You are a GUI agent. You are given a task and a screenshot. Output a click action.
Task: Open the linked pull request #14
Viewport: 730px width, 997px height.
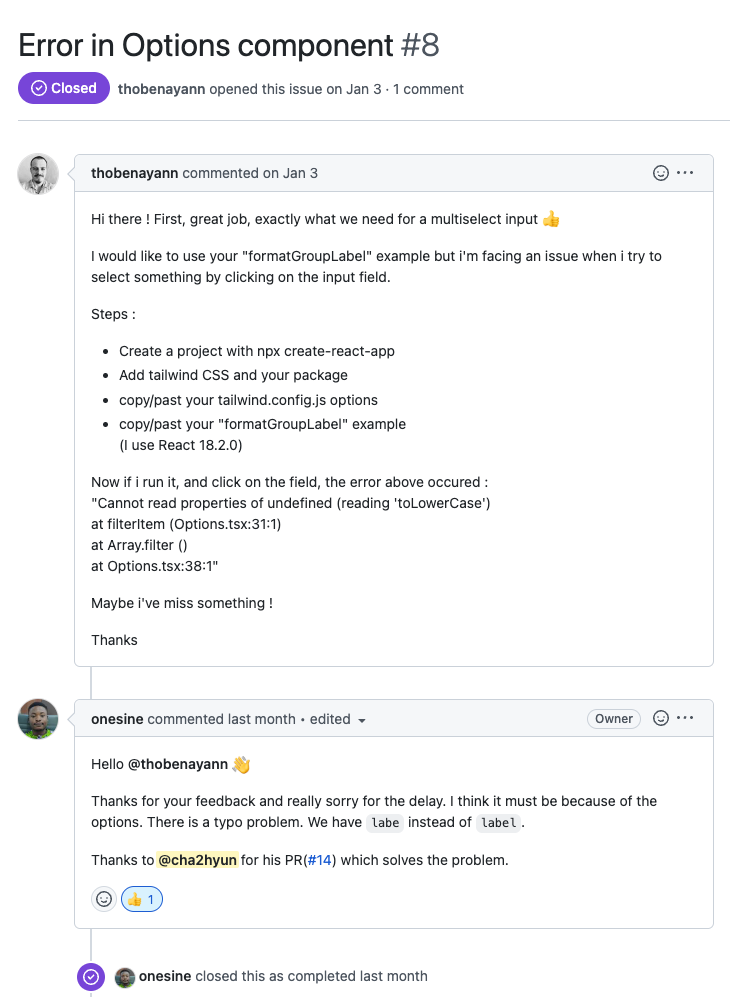319,859
